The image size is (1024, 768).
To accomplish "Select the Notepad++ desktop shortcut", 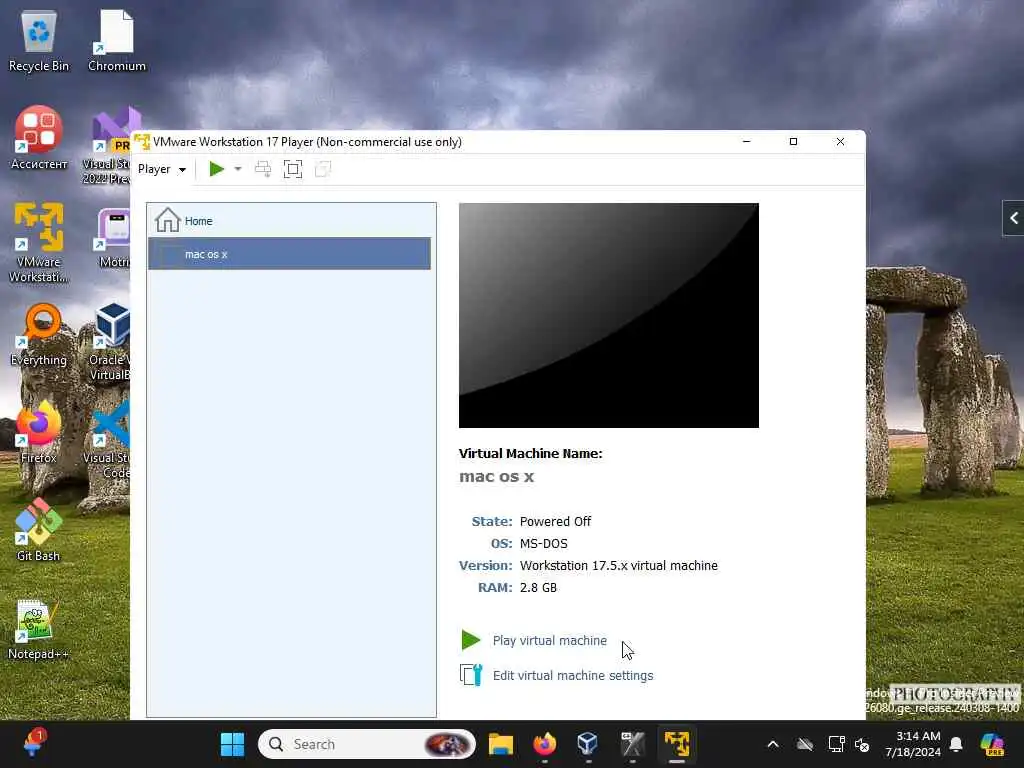I will click(x=39, y=630).
